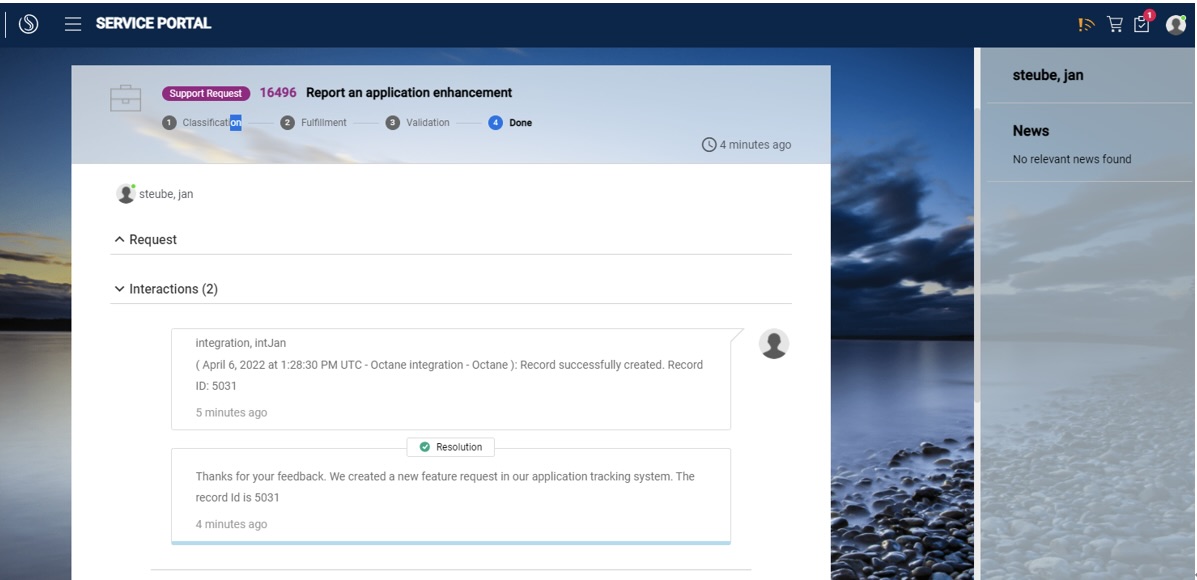Open the hamburger navigation menu
The width and height of the screenshot is (1197, 580).
point(73,23)
